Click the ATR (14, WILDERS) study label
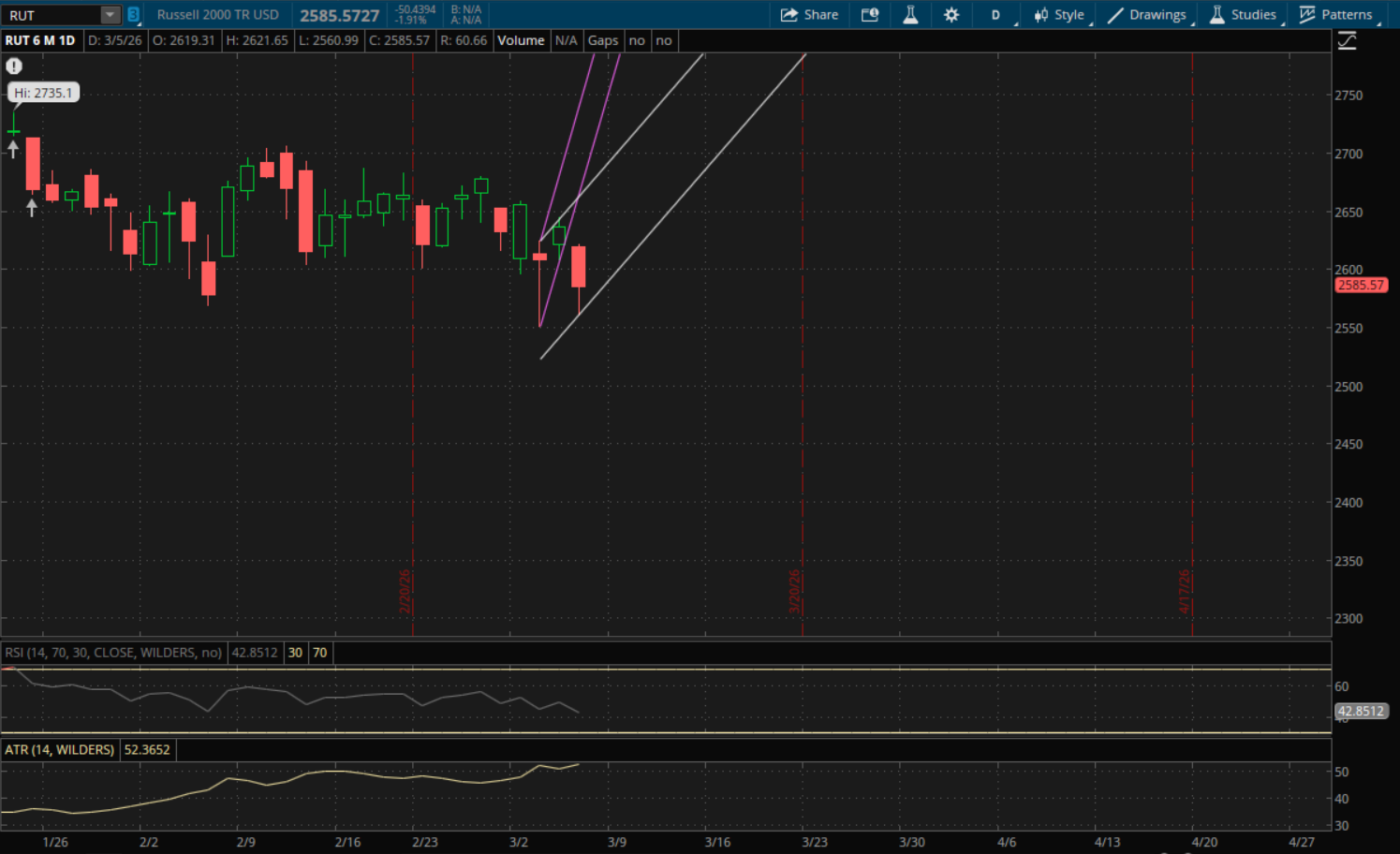The width and height of the screenshot is (1400, 854). click(60, 750)
